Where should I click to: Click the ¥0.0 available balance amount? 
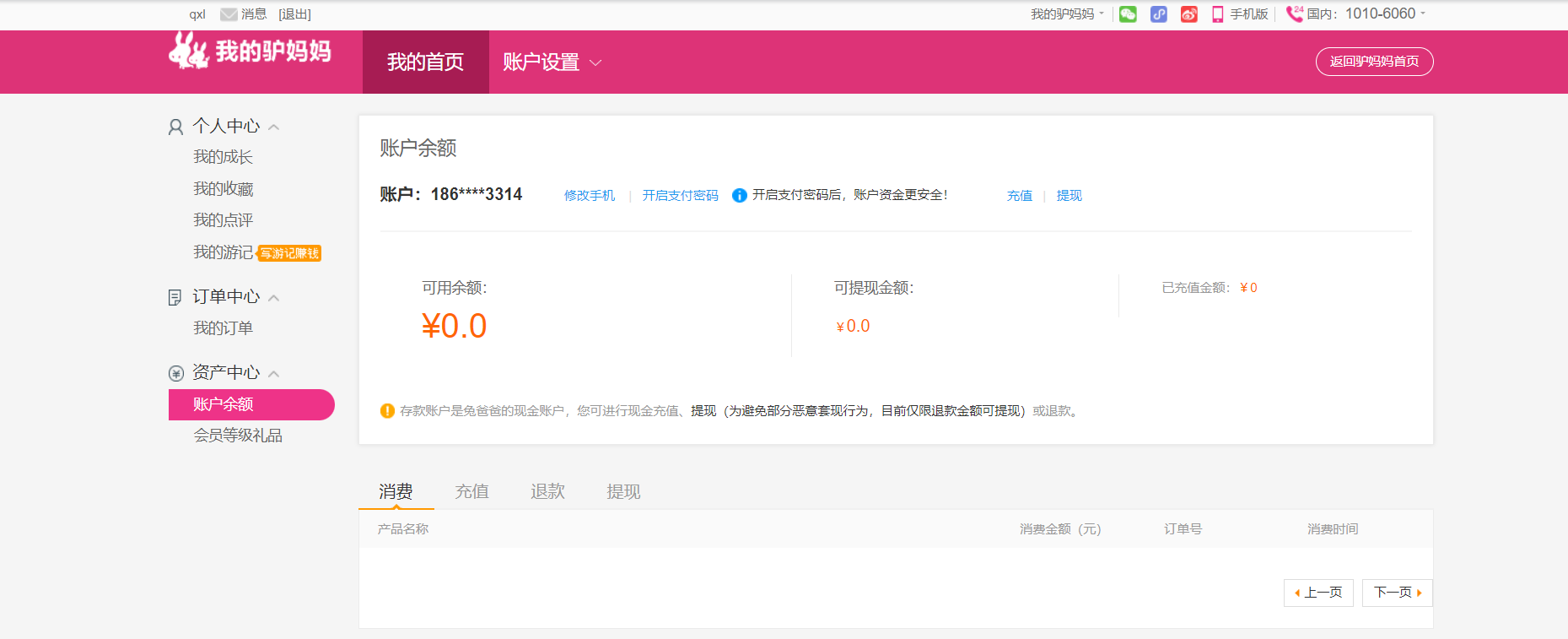tap(454, 326)
